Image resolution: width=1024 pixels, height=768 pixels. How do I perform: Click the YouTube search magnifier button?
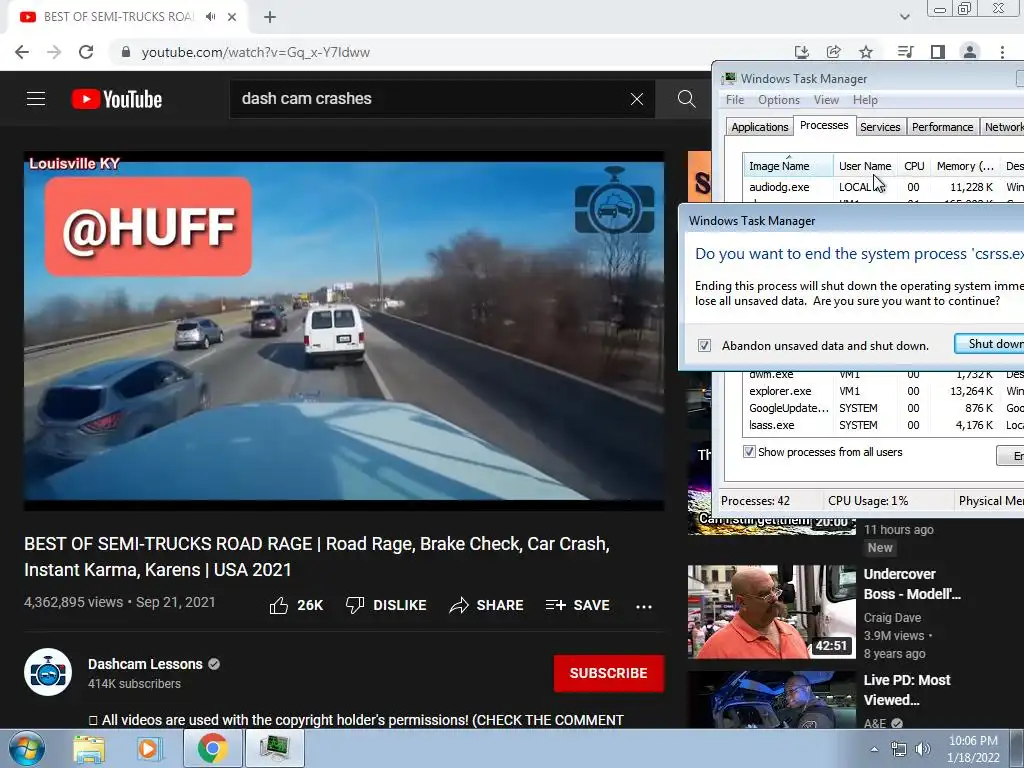pos(686,99)
